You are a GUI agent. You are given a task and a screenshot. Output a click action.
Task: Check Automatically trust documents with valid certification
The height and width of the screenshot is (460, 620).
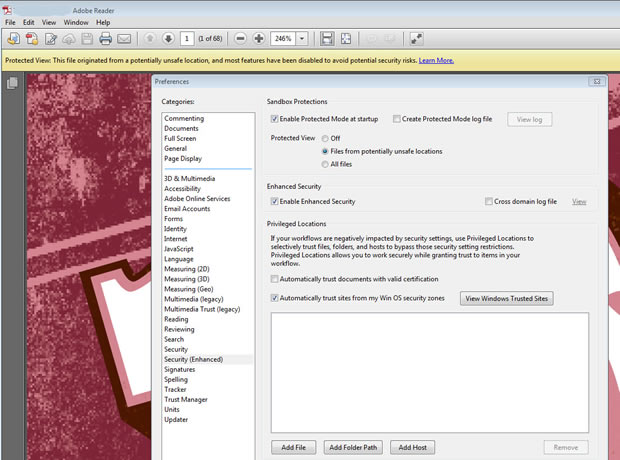pyautogui.click(x=275, y=278)
